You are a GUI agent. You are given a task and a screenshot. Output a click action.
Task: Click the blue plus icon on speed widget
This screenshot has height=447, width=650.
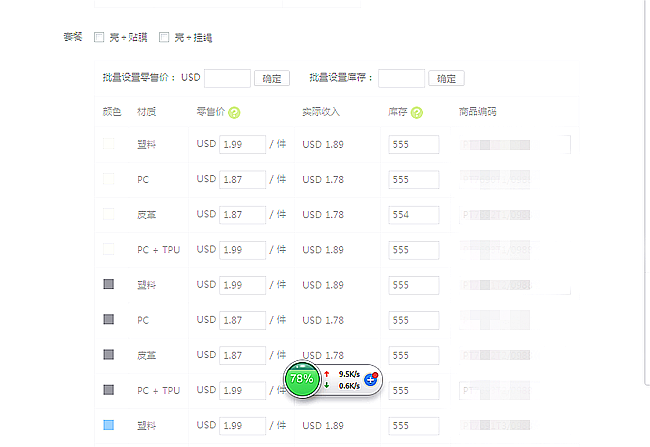371,379
